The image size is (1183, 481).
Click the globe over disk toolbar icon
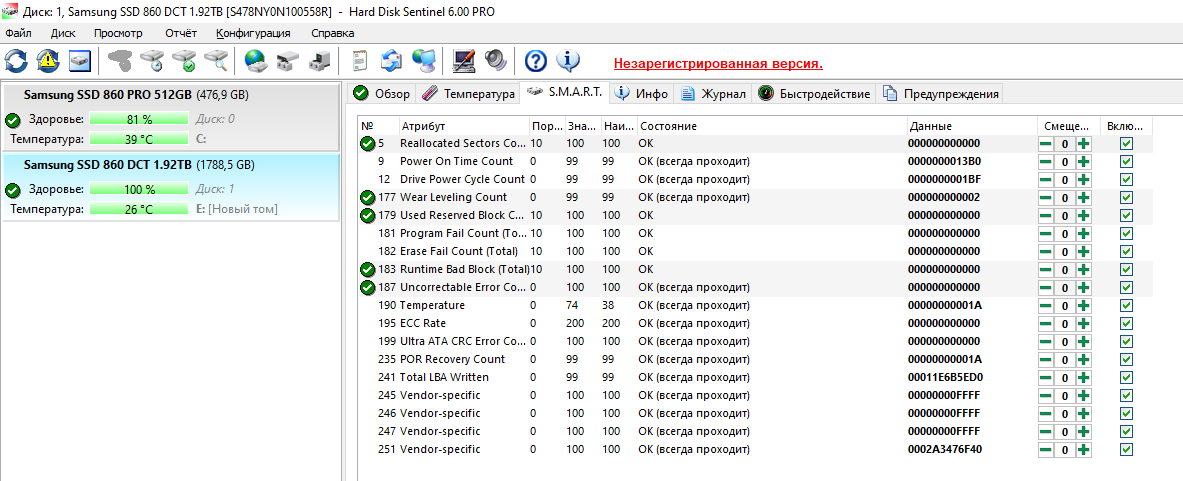[x=256, y=60]
